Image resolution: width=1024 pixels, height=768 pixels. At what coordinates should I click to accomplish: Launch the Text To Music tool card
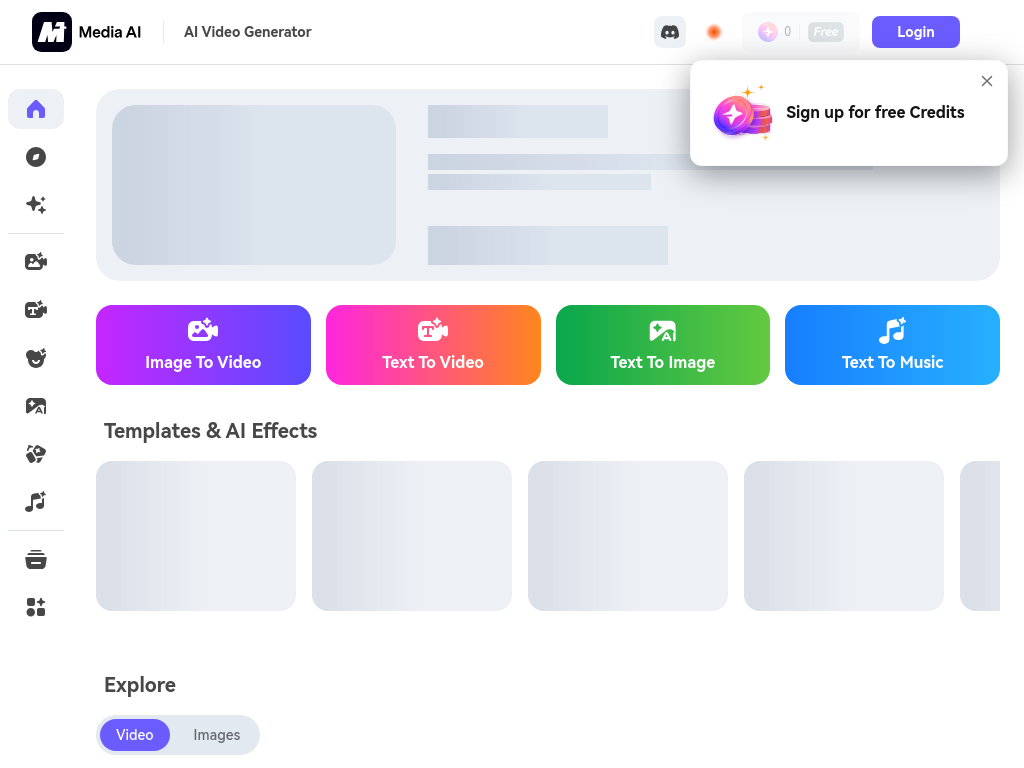pos(892,345)
